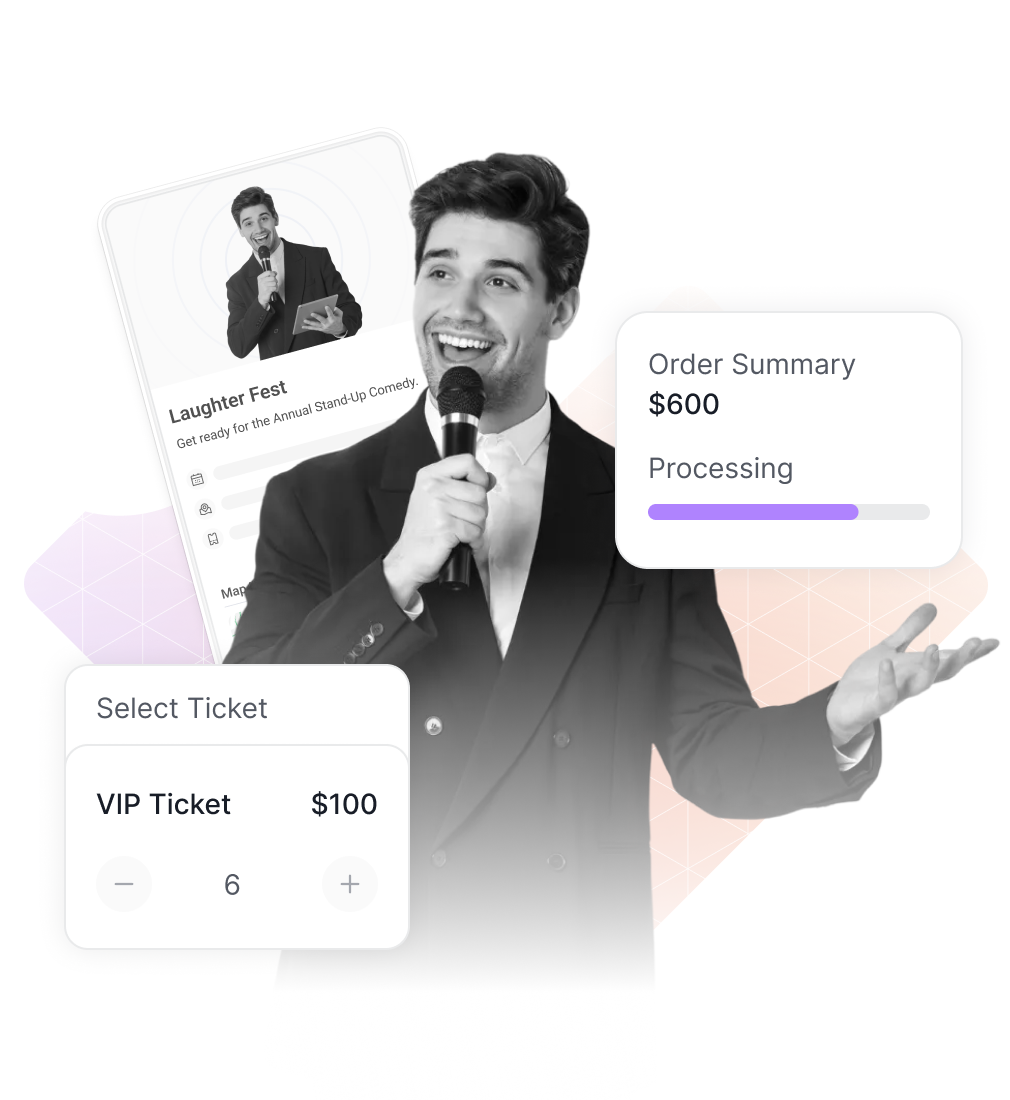Click the unfilled gray progress track end
The width and height of the screenshot is (1010, 1100).
coord(894,511)
